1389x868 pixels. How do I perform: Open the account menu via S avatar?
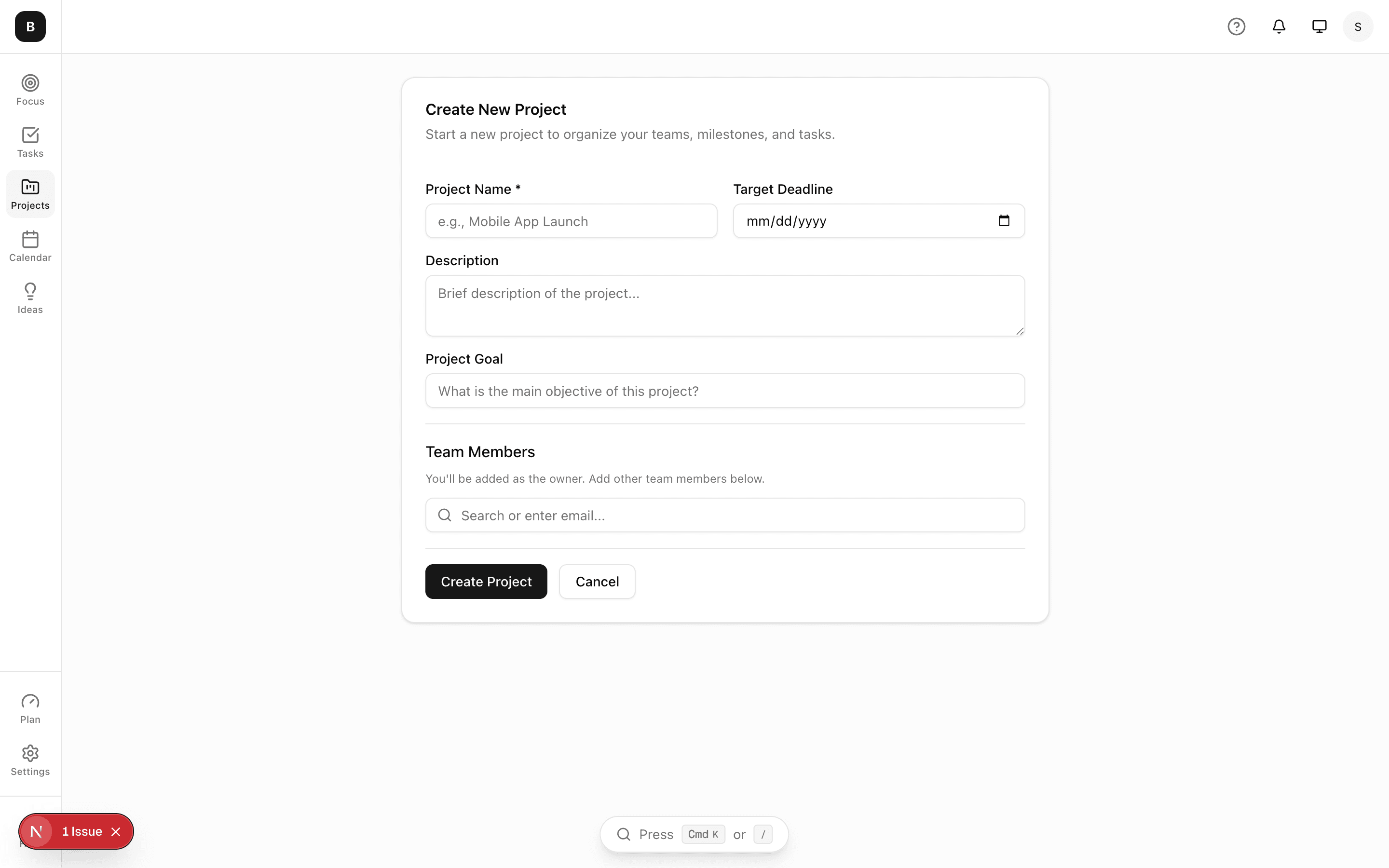[x=1358, y=27]
